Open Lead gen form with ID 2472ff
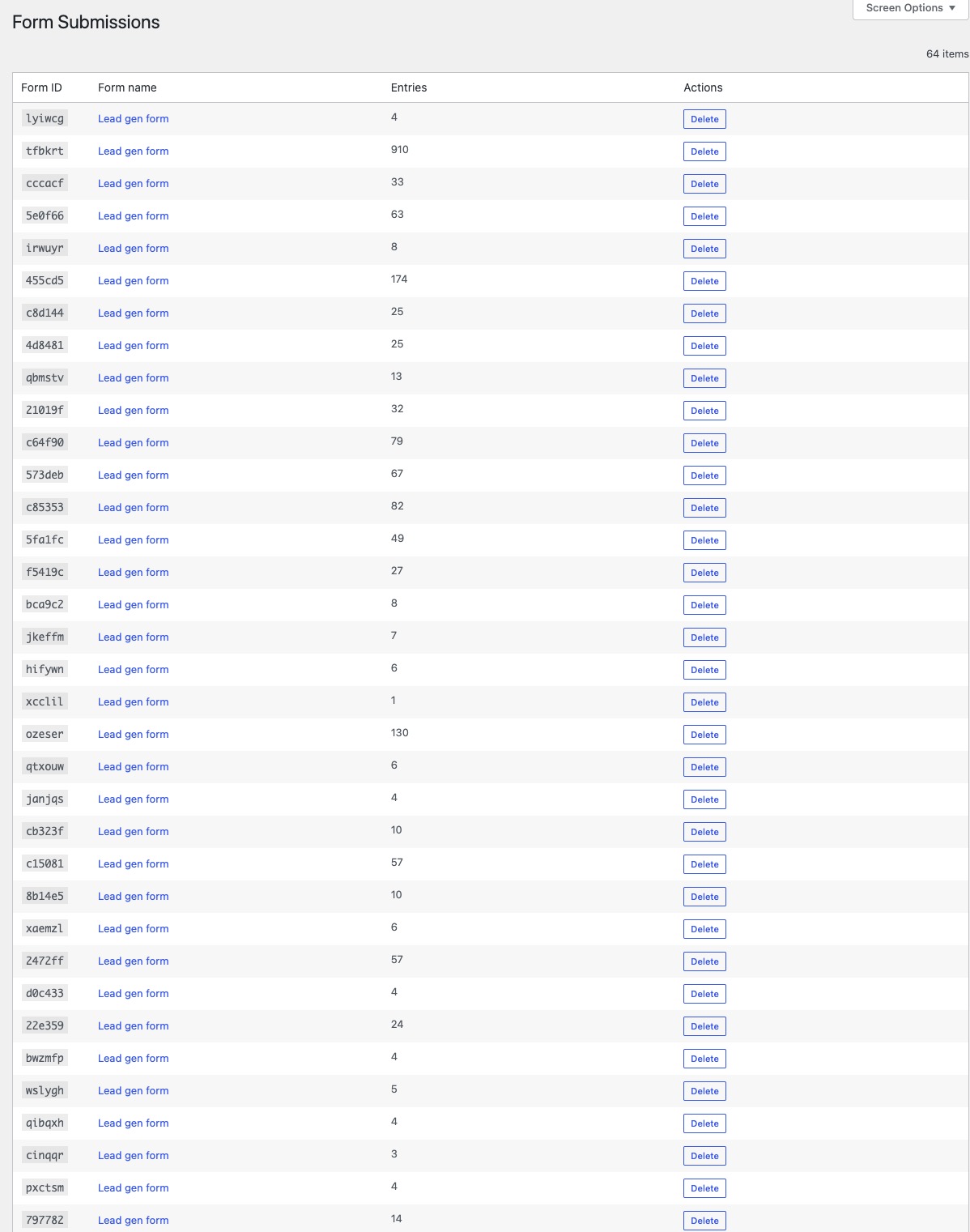Image resolution: width=970 pixels, height=1232 pixels. point(134,961)
